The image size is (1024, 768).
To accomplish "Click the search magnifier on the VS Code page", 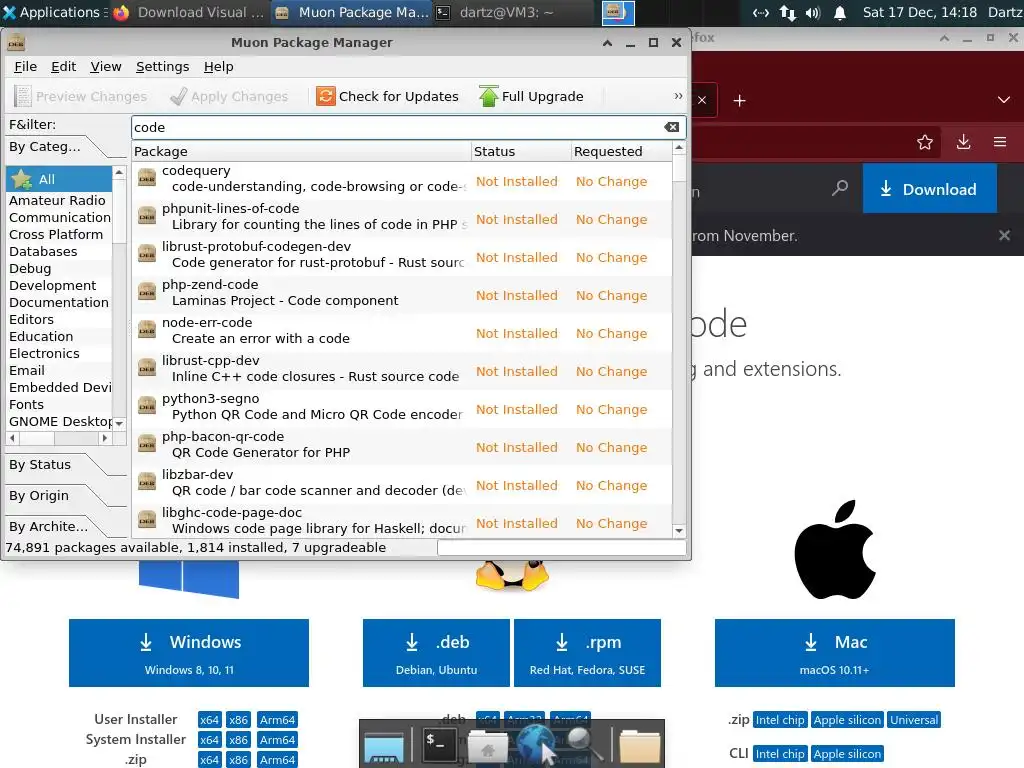I will [x=840, y=189].
